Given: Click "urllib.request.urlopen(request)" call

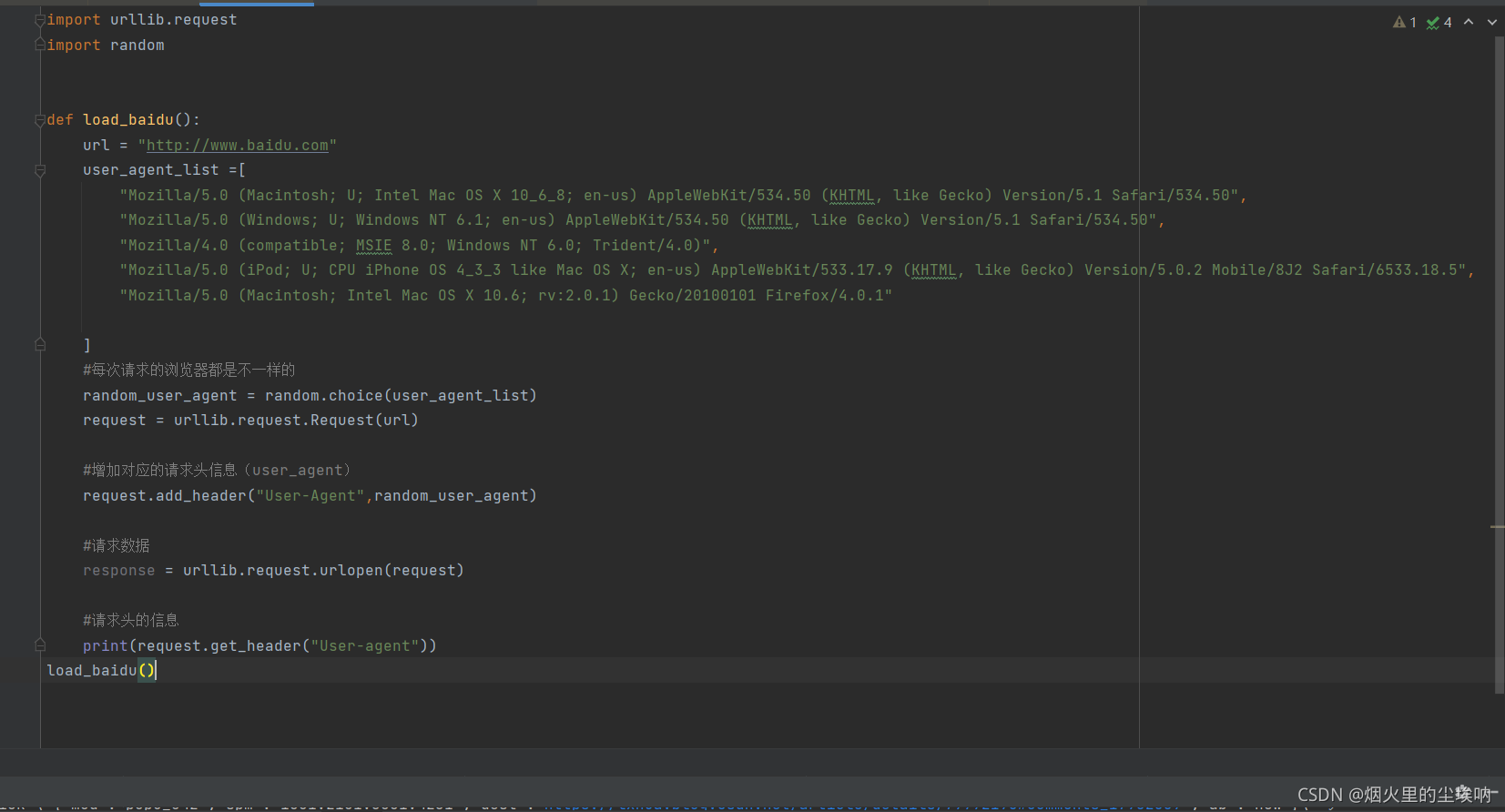Looking at the screenshot, I should pyautogui.click(x=323, y=571).
